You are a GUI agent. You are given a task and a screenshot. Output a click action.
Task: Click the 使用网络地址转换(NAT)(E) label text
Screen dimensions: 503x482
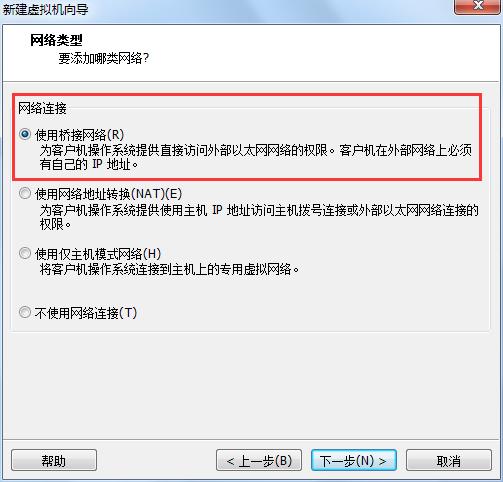pos(109,194)
